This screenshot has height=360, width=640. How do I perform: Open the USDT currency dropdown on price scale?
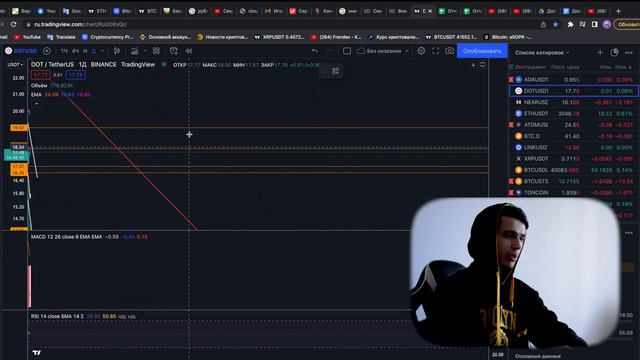(x=15, y=64)
